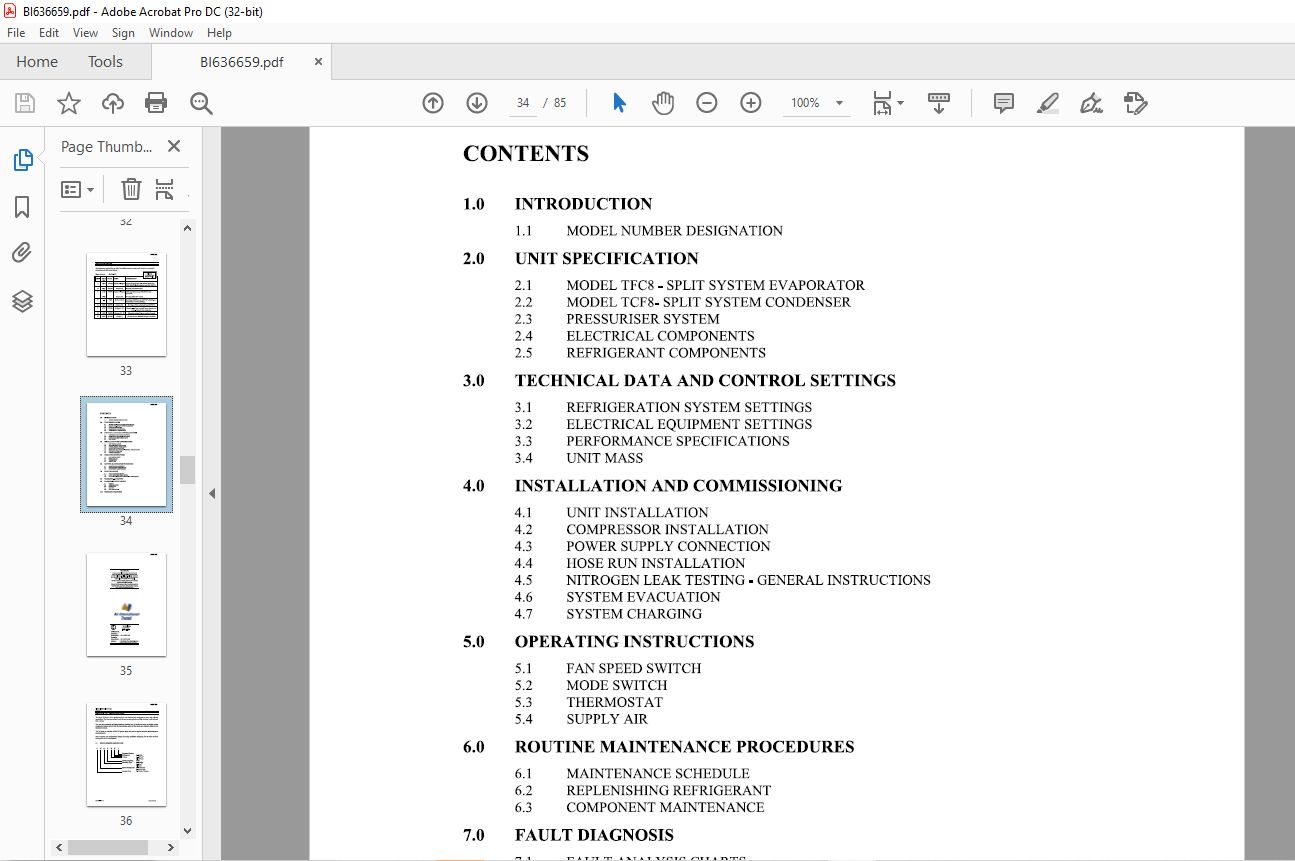Select page 36 thumbnail

[x=126, y=754]
